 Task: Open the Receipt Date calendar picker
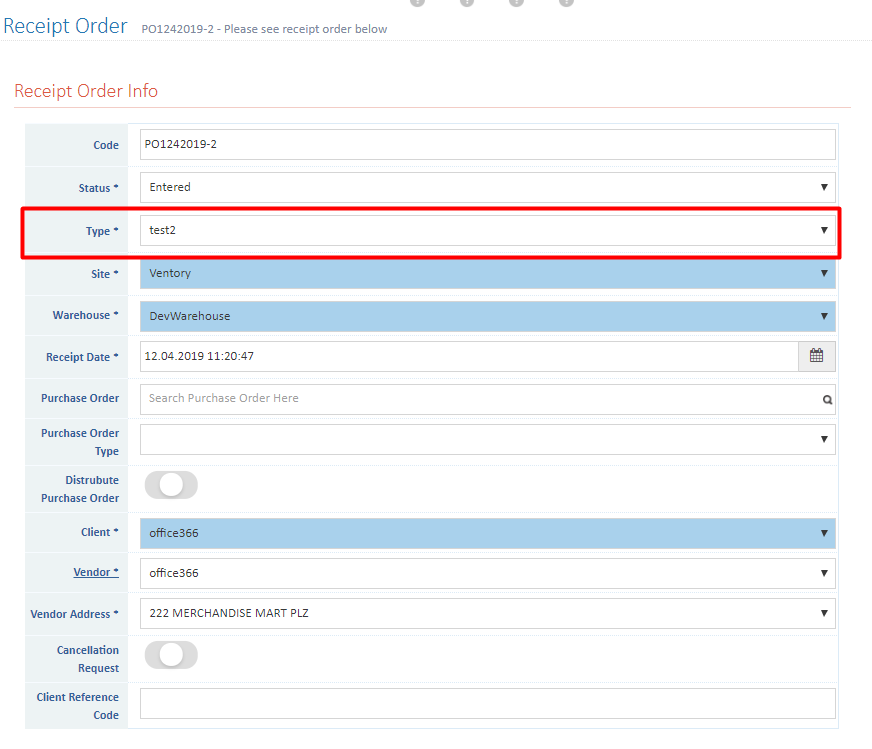817,356
